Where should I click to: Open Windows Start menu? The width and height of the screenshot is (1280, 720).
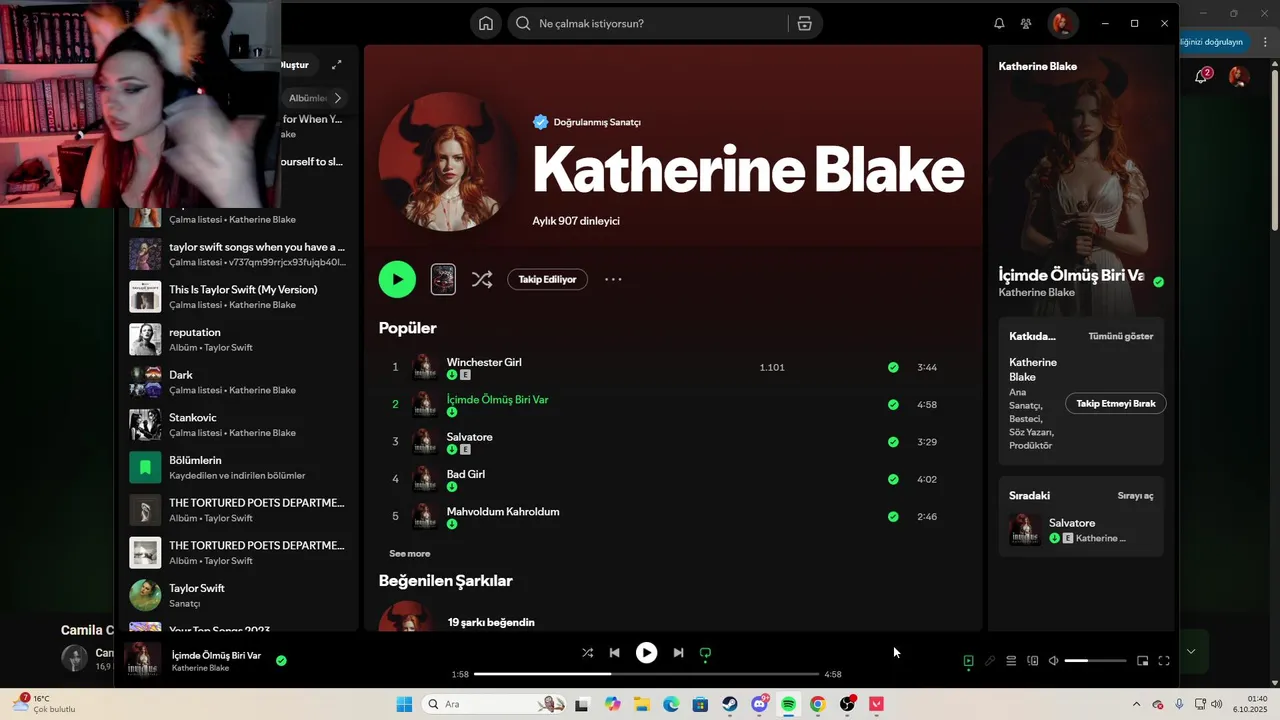(404, 705)
